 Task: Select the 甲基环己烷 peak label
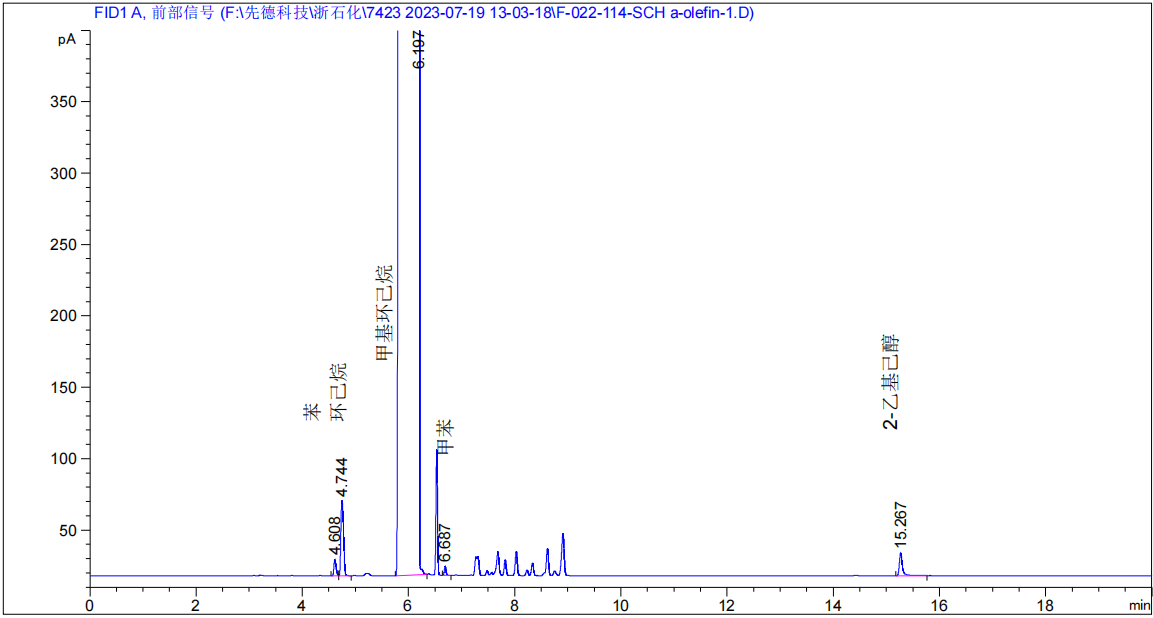point(384,313)
